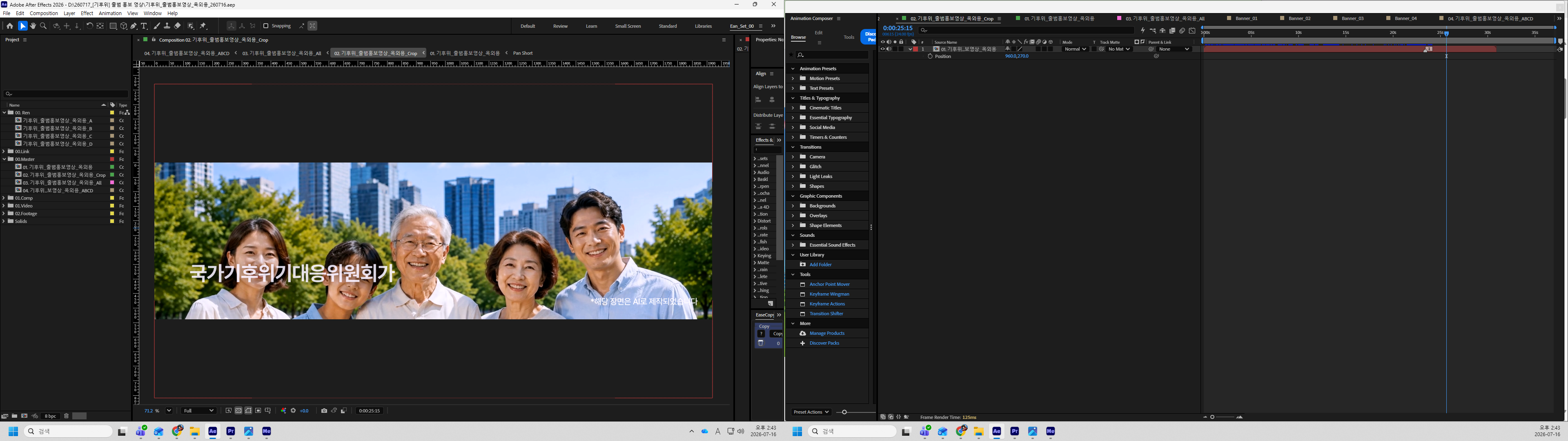The height and width of the screenshot is (441, 1568).
Task: Select the Clone Stamp tool
Action: (167, 26)
